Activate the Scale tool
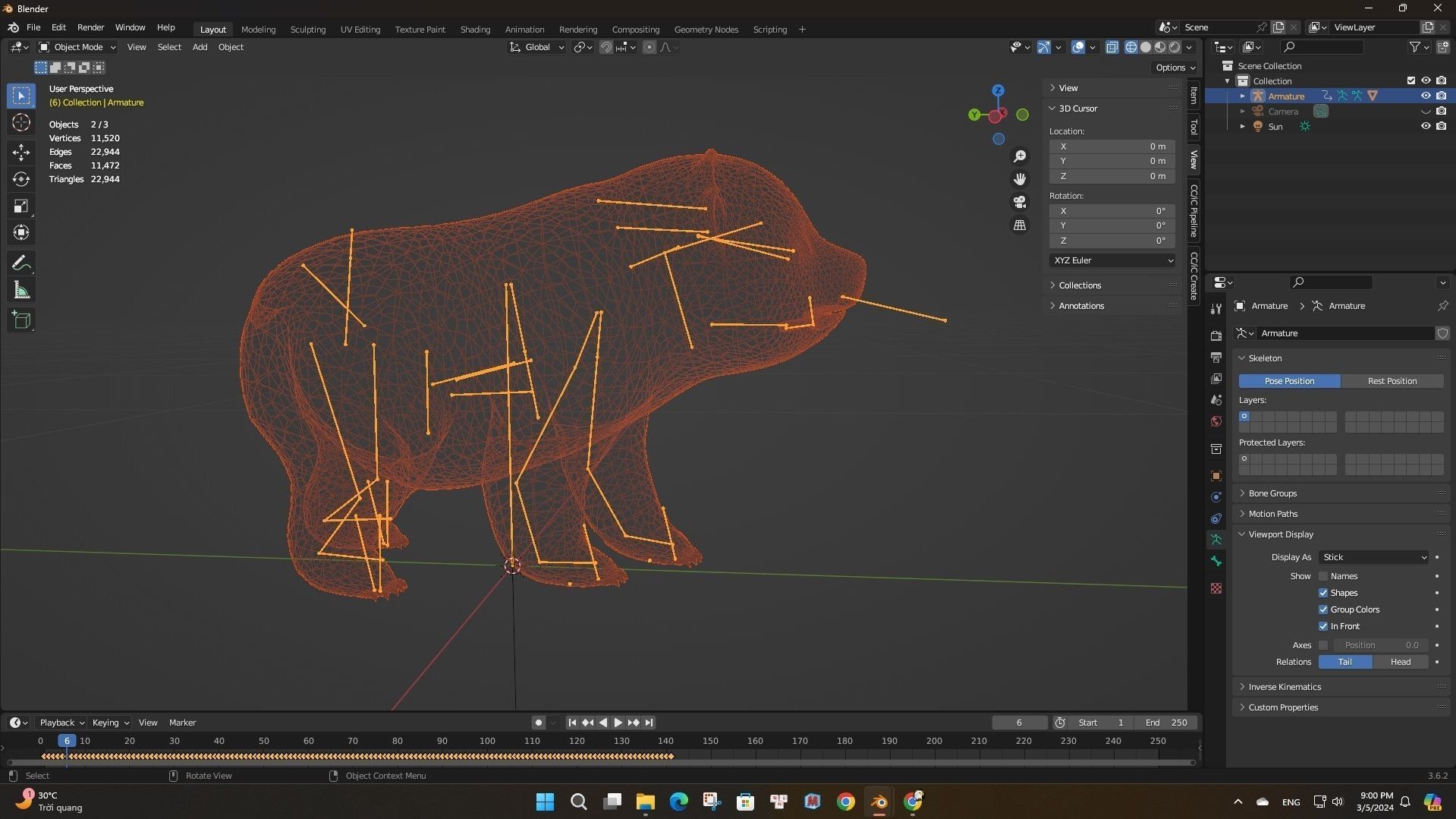Image resolution: width=1456 pixels, height=819 pixels. (21, 206)
